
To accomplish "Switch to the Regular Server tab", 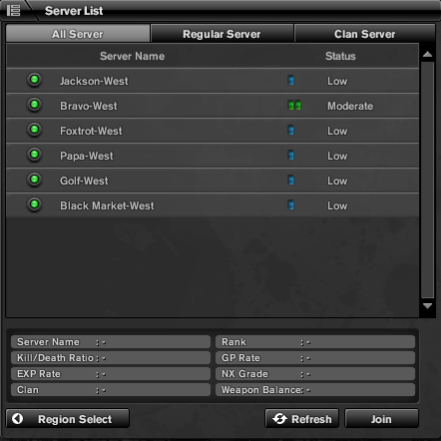I will point(222,34).
